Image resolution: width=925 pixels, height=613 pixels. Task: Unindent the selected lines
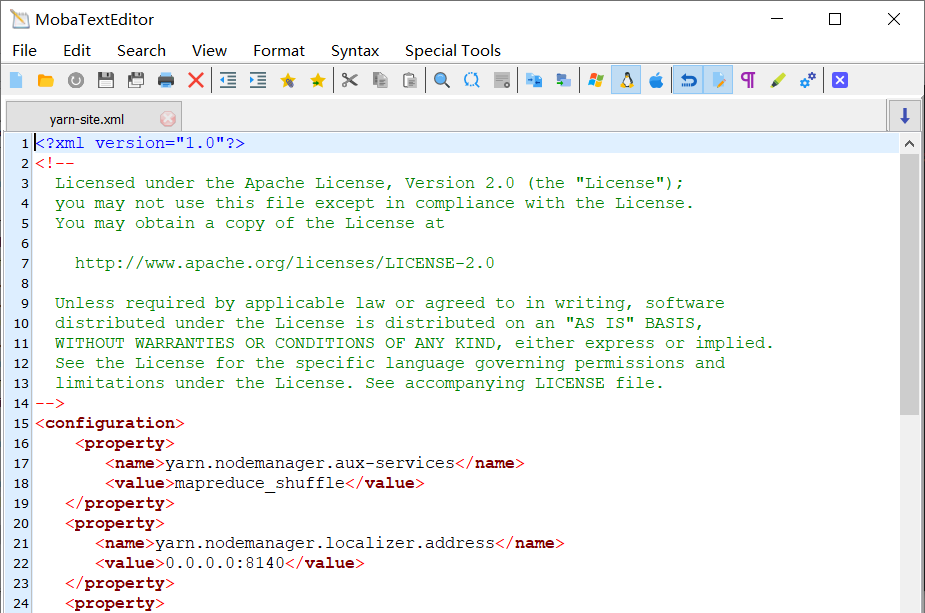tap(228, 80)
